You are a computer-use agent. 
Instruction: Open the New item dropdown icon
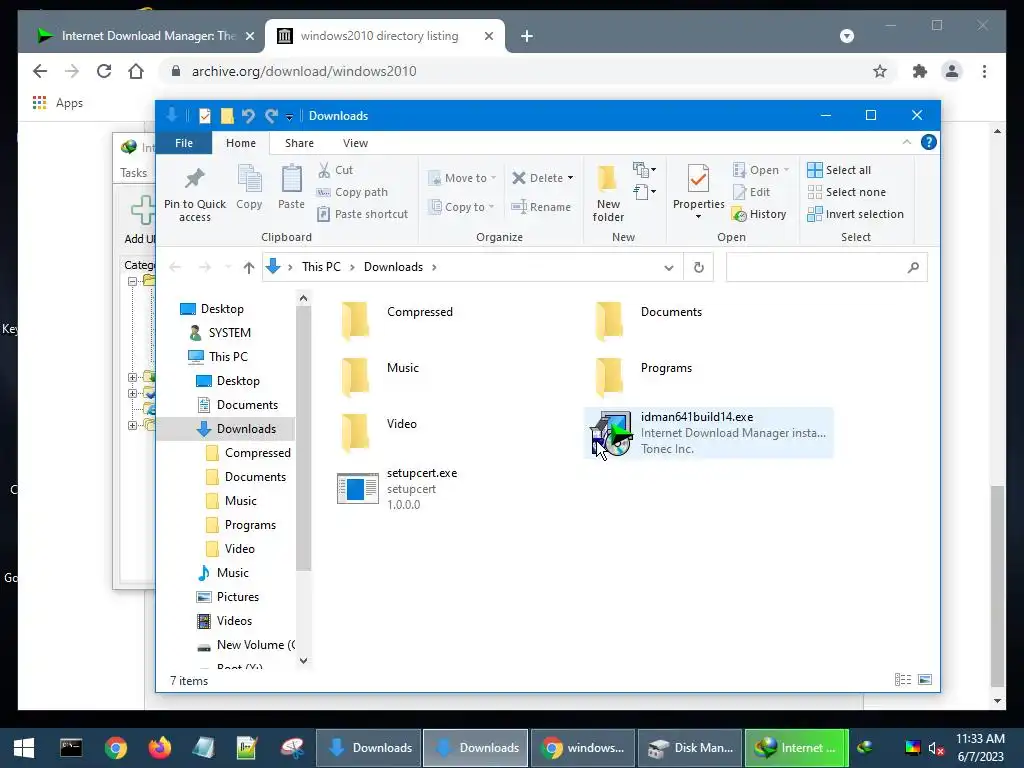(645, 170)
